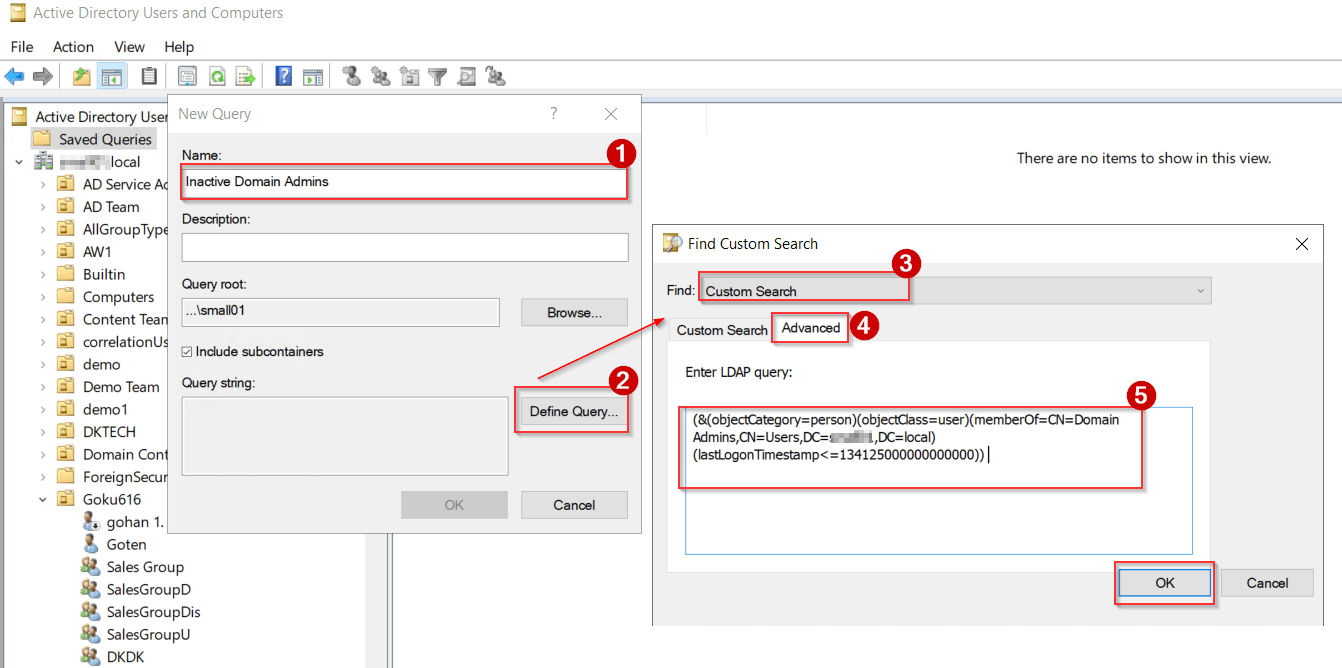The height and width of the screenshot is (668, 1342).
Task: Expand the AW1 node
Action: (43, 252)
